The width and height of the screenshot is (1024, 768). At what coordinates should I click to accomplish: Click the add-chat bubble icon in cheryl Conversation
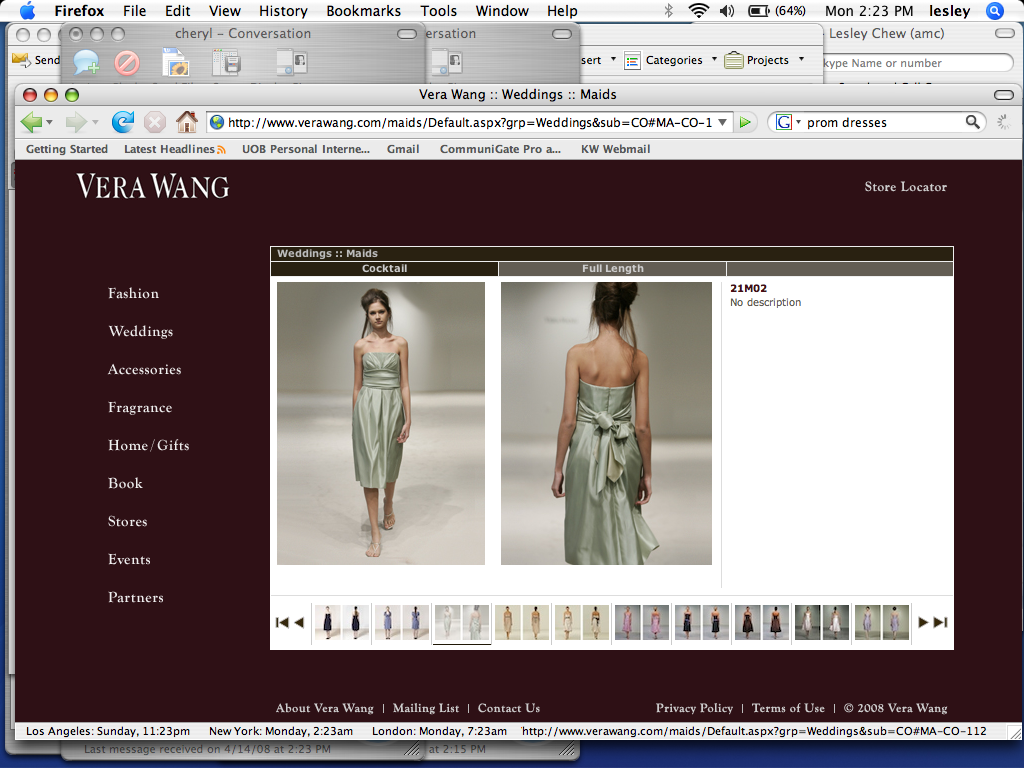coord(86,63)
